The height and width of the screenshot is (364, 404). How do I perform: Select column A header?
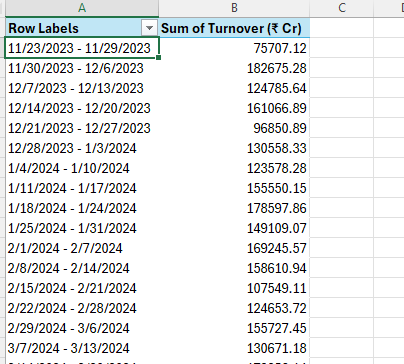82,8
